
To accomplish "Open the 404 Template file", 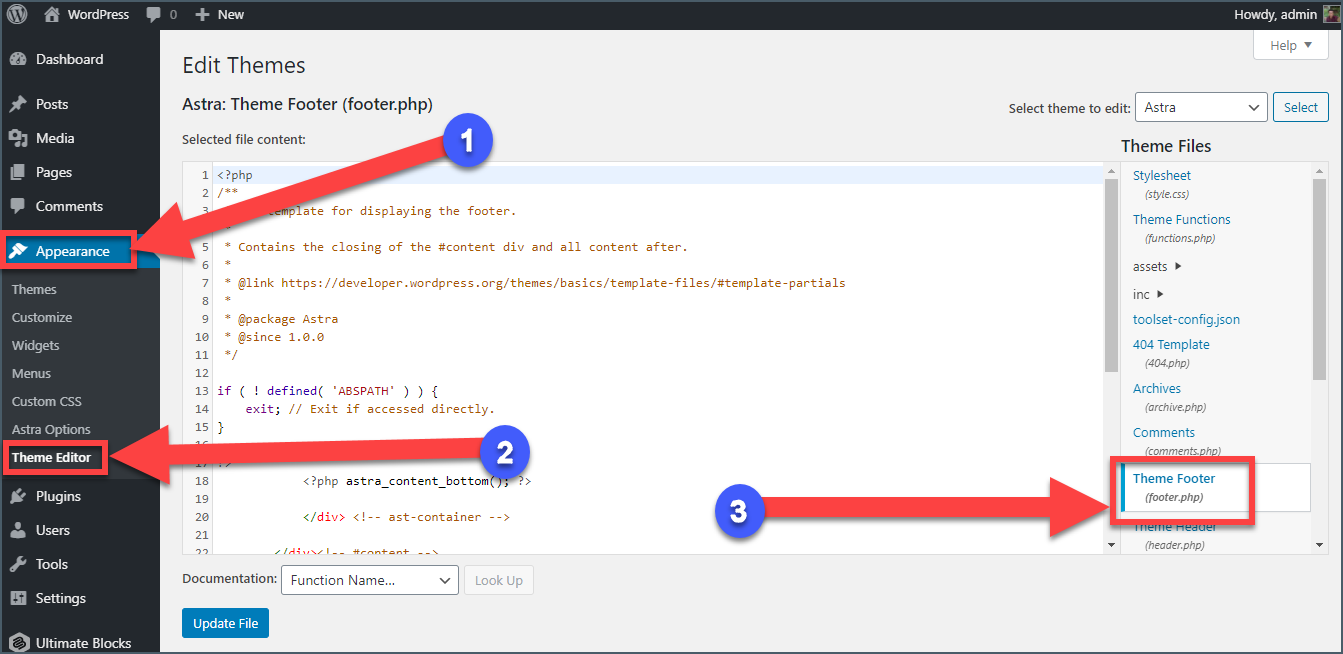I will click(x=1171, y=344).
